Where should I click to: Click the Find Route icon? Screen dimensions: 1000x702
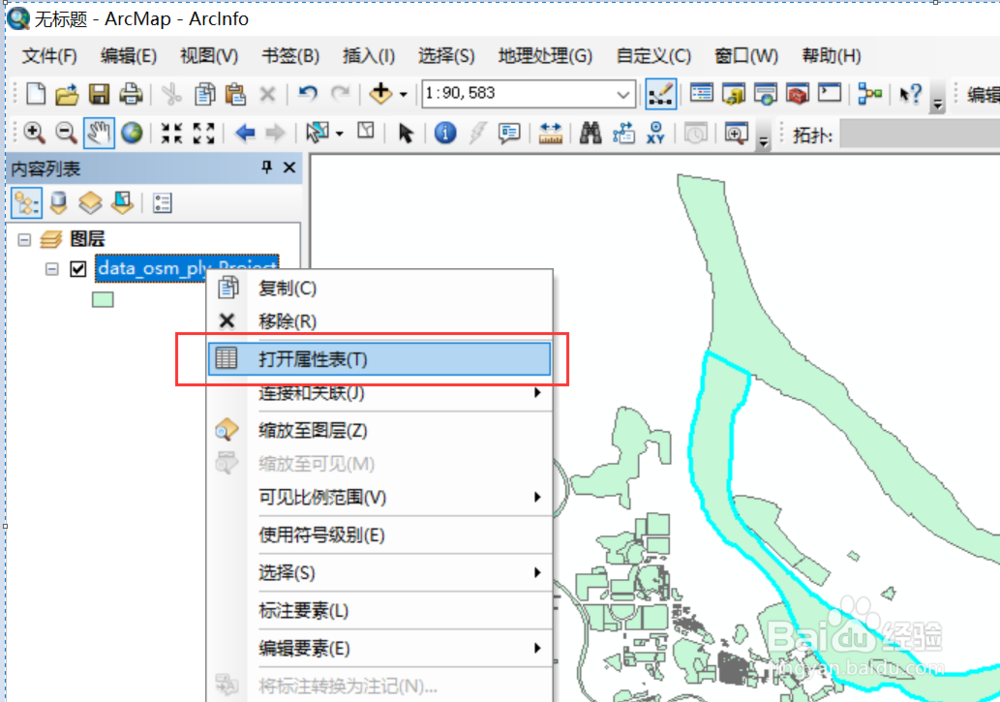pos(623,133)
